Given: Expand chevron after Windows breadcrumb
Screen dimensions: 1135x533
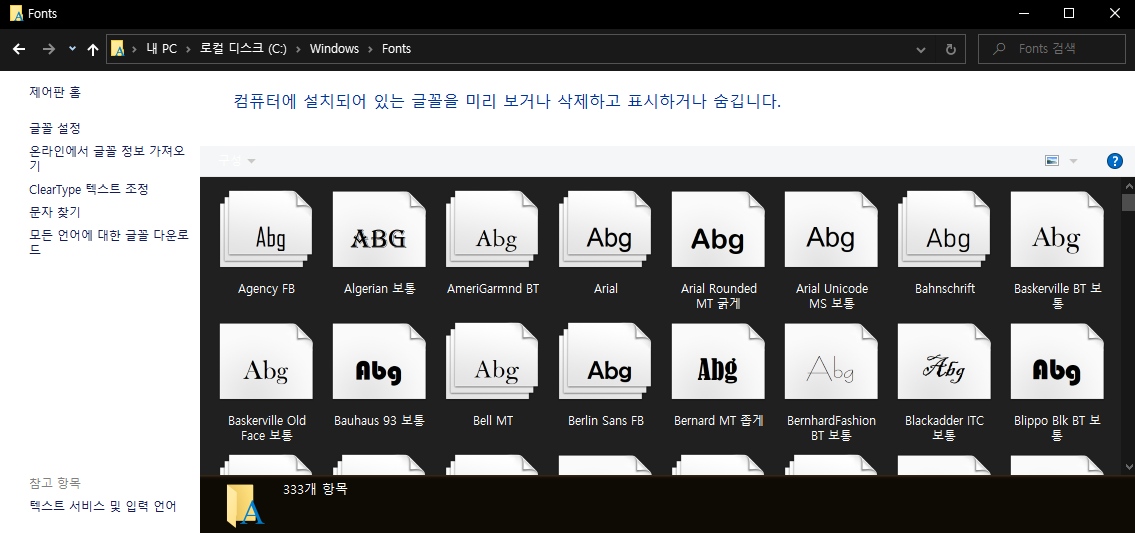Looking at the screenshot, I should coord(370,49).
